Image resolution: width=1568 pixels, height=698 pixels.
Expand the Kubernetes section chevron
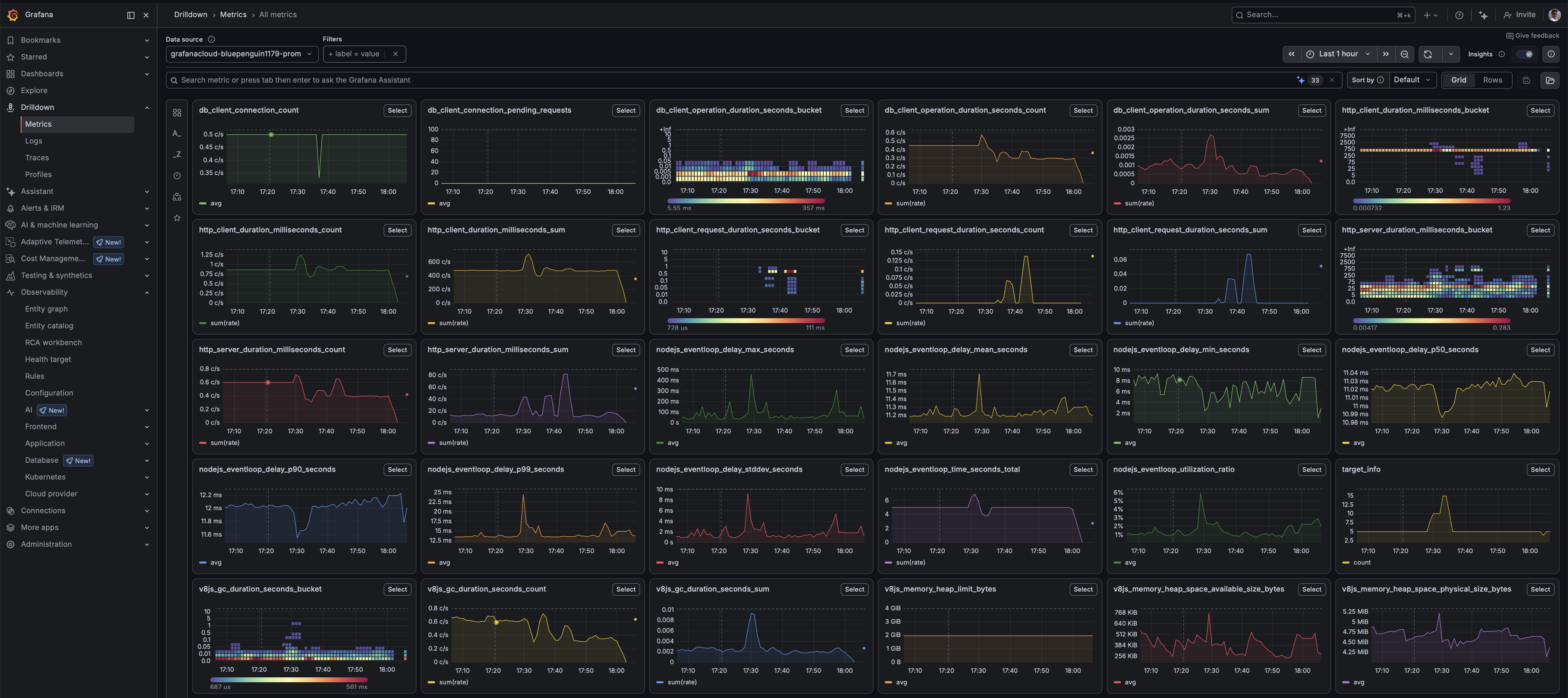pyautogui.click(x=147, y=478)
